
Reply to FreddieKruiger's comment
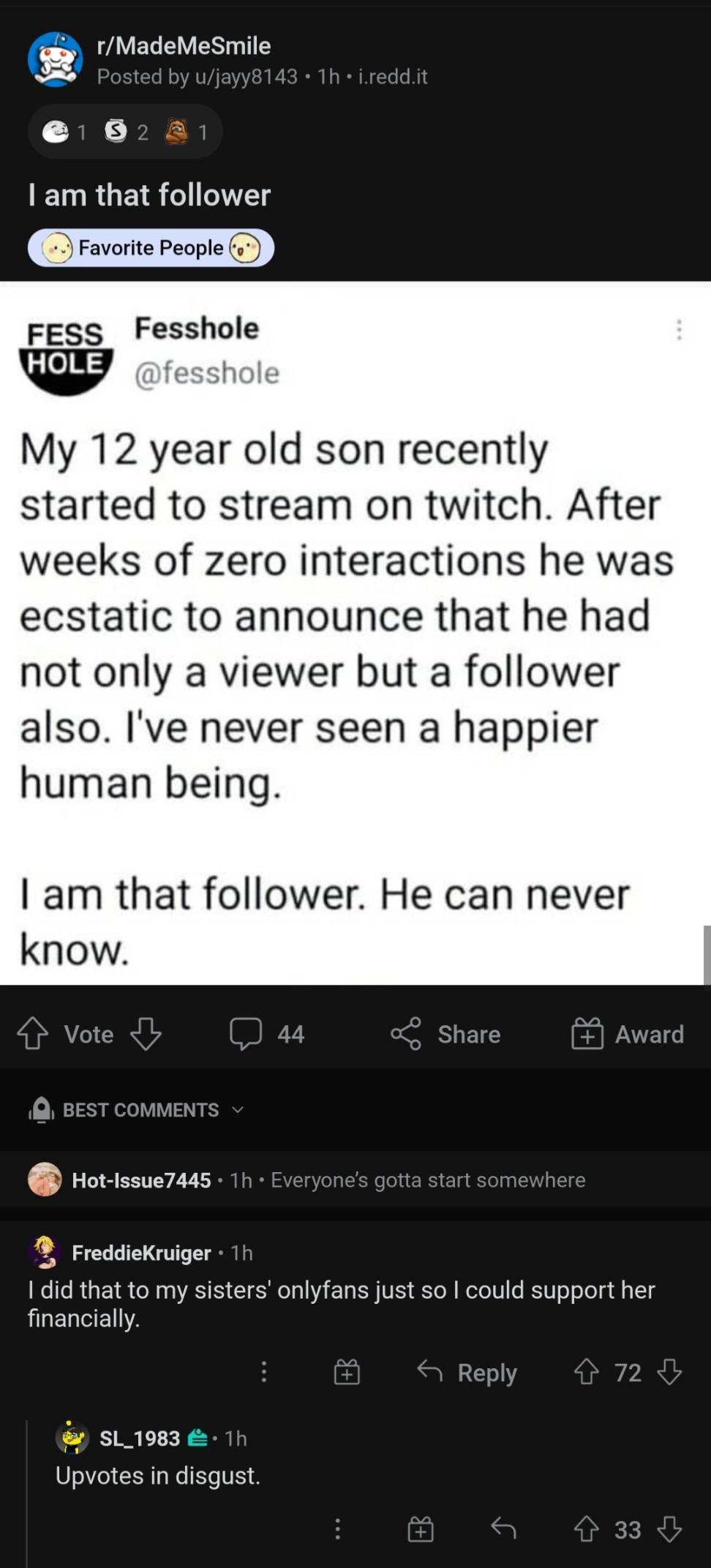[x=467, y=1372]
